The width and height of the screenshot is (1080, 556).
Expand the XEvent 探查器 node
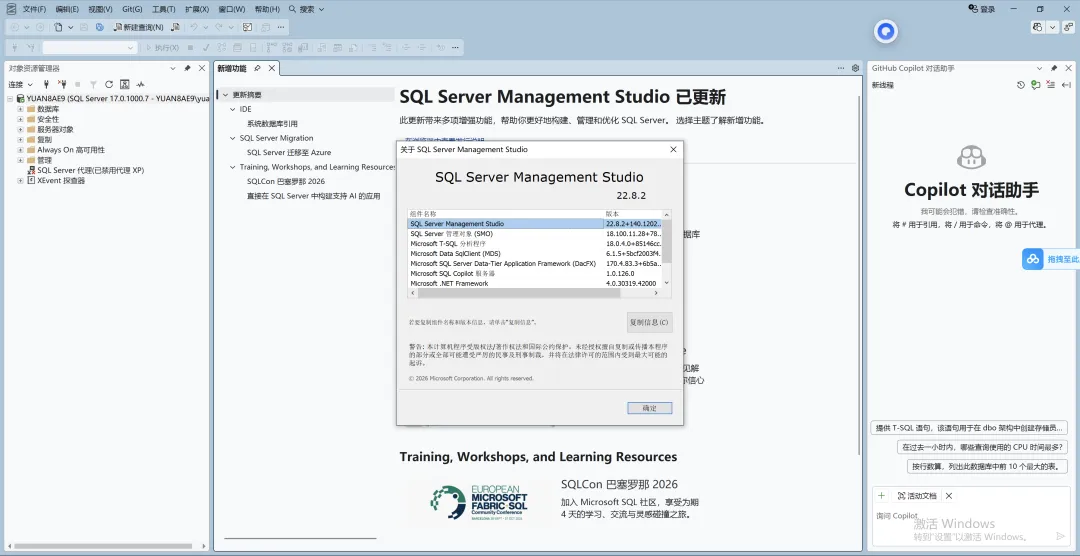coord(21,181)
